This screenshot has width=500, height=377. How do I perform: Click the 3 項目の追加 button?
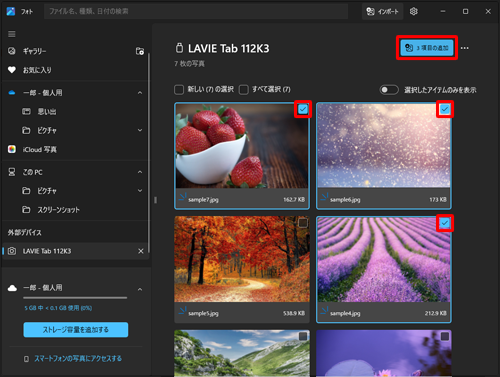(427, 48)
